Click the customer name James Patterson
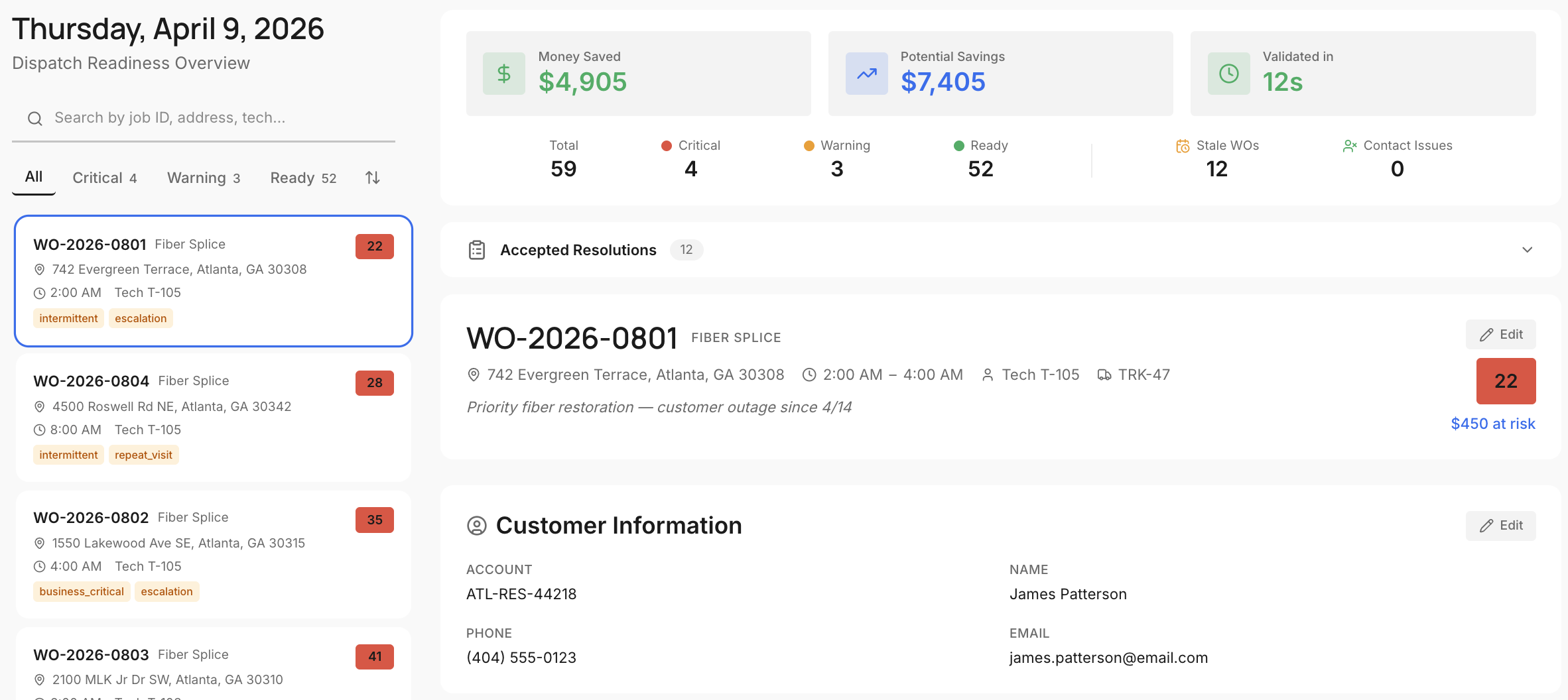This screenshot has width=1568, height=700. click(x=1068, y=595)
